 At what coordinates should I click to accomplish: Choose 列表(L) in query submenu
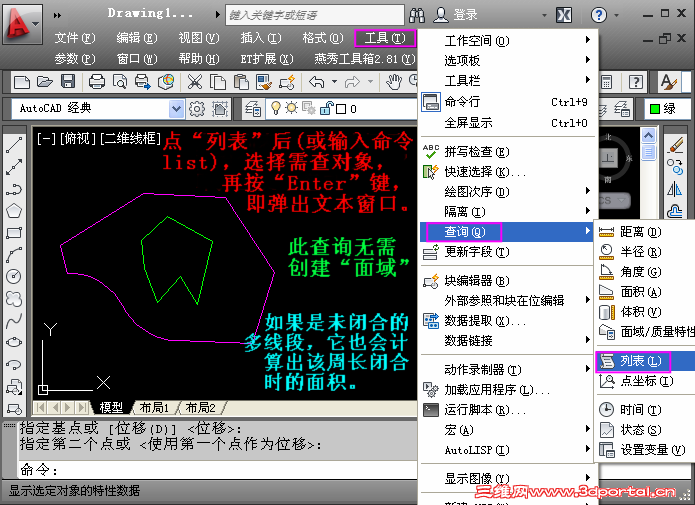point(646,361)
